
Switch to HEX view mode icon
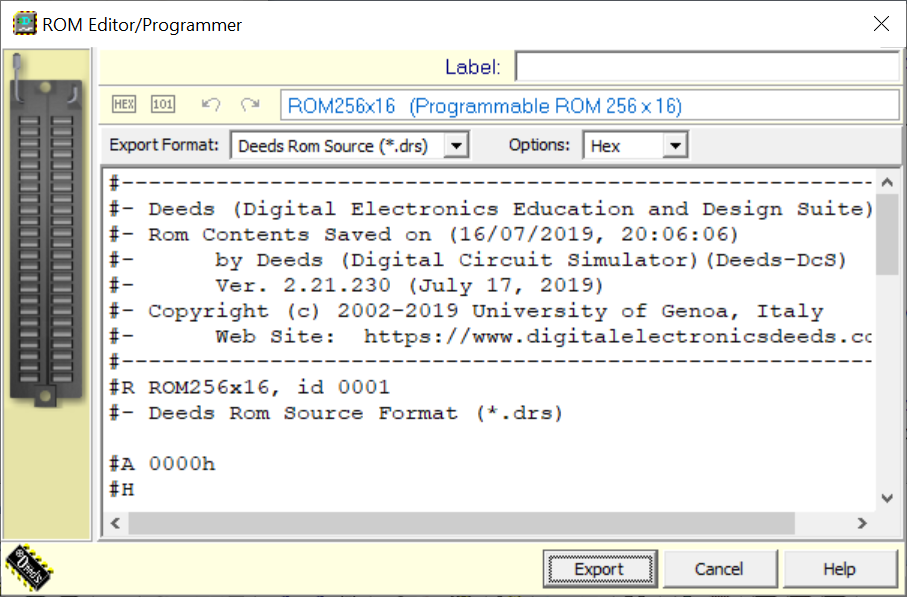pyautogui.click(x=124, y=104)
